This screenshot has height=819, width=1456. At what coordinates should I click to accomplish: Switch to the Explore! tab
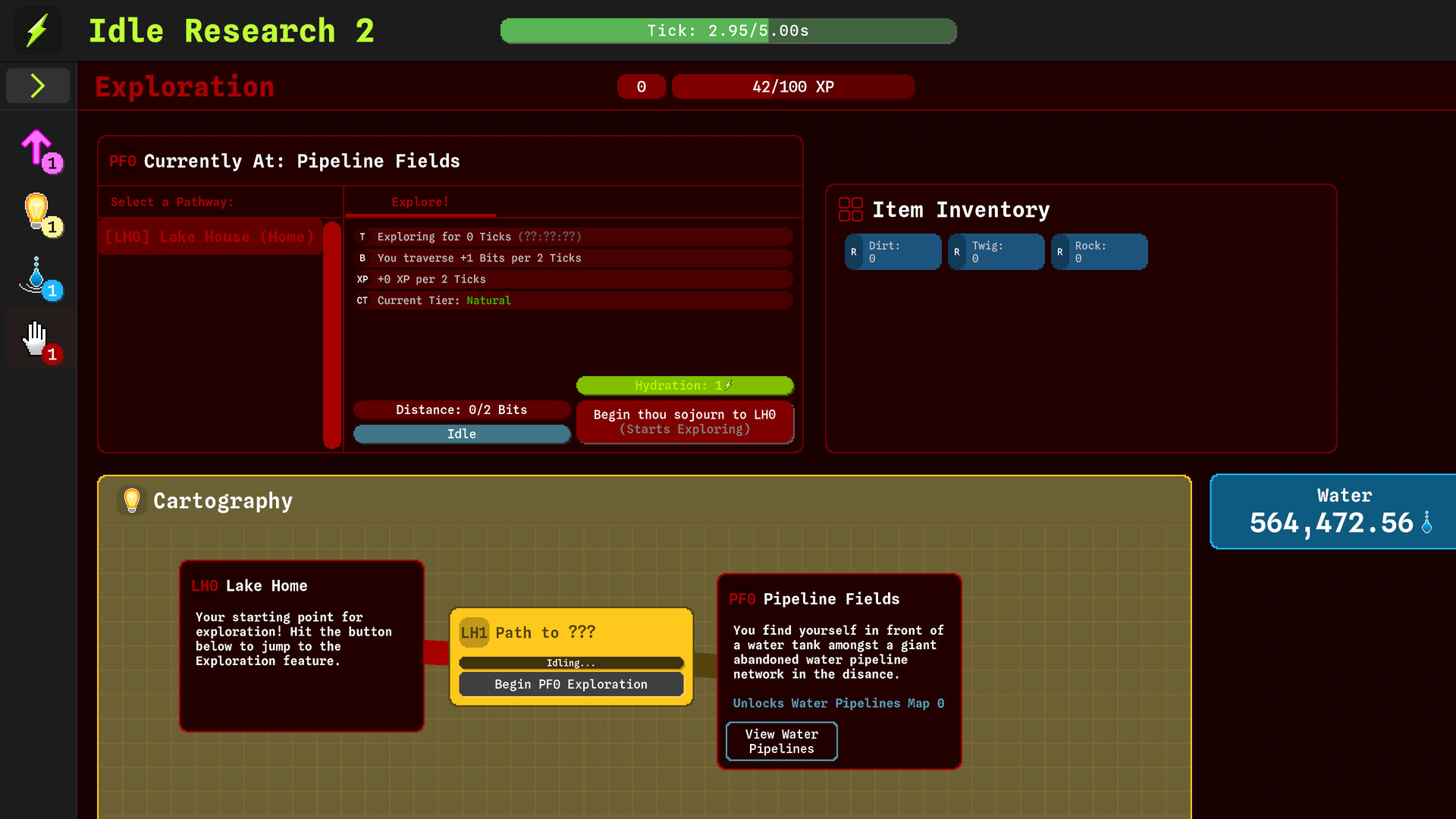click(x=419, y=202)
